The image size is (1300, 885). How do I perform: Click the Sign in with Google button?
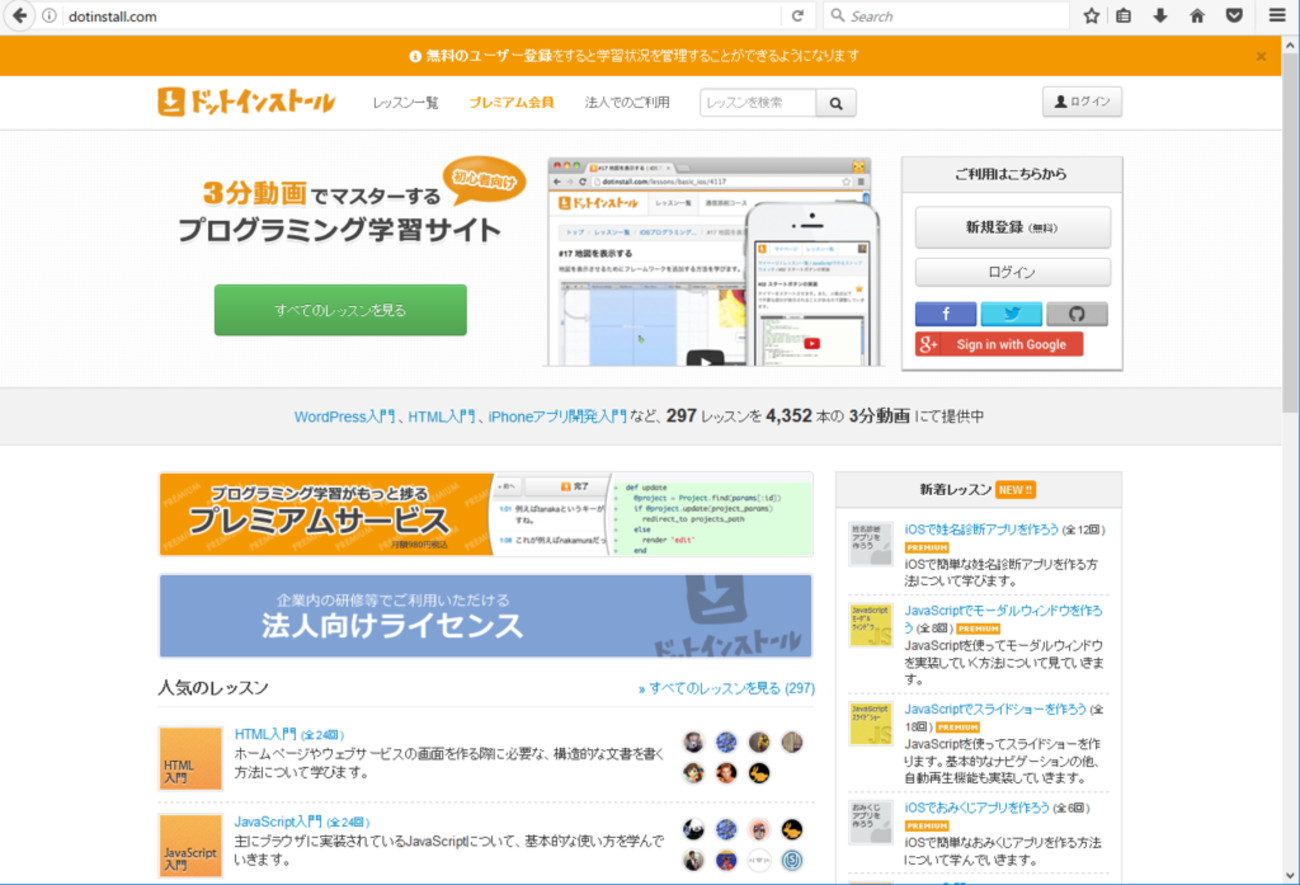pyautogui.click(x=999, y=344)
